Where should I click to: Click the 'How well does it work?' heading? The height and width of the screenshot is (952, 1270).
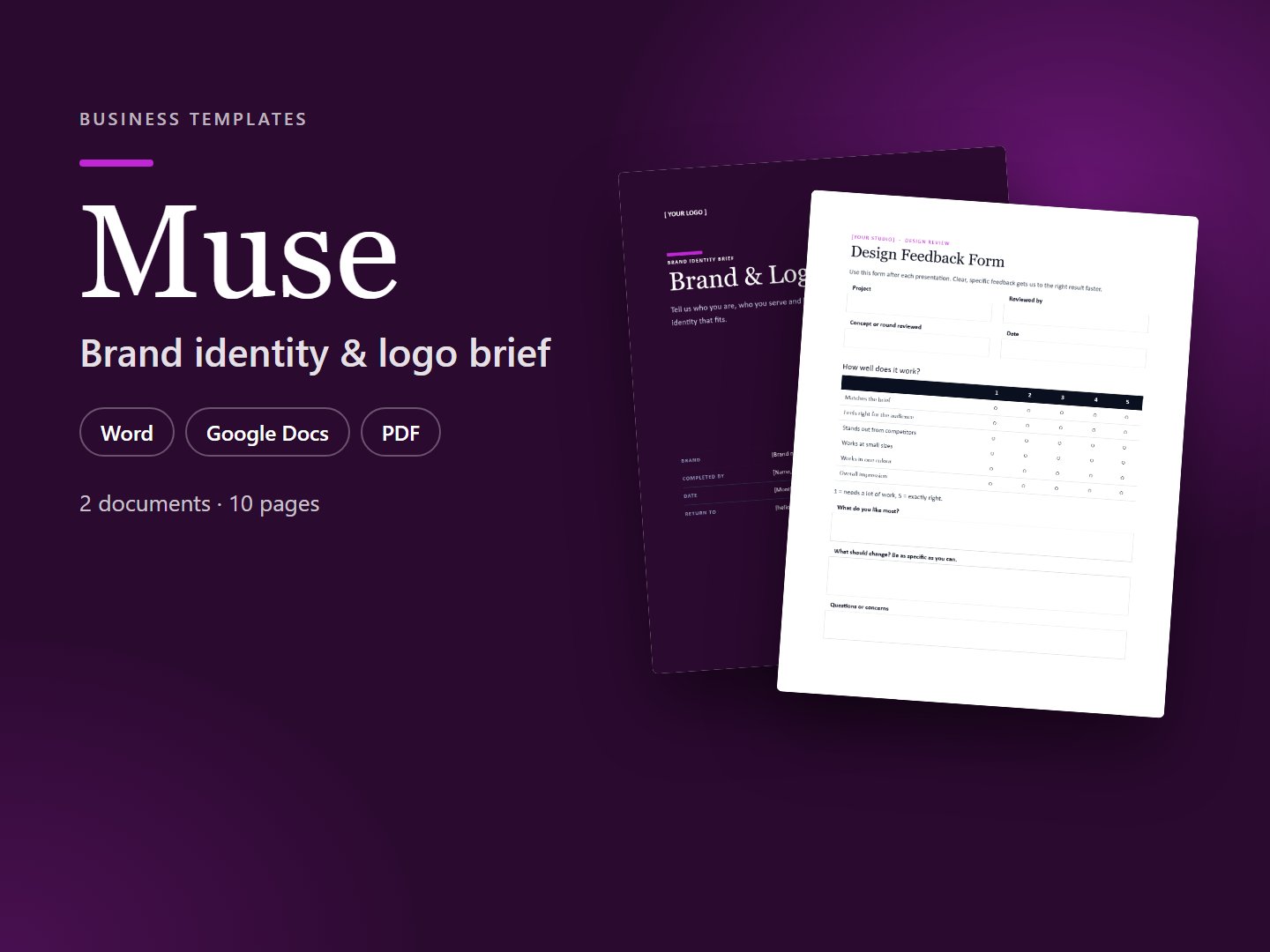pos(881,369)
